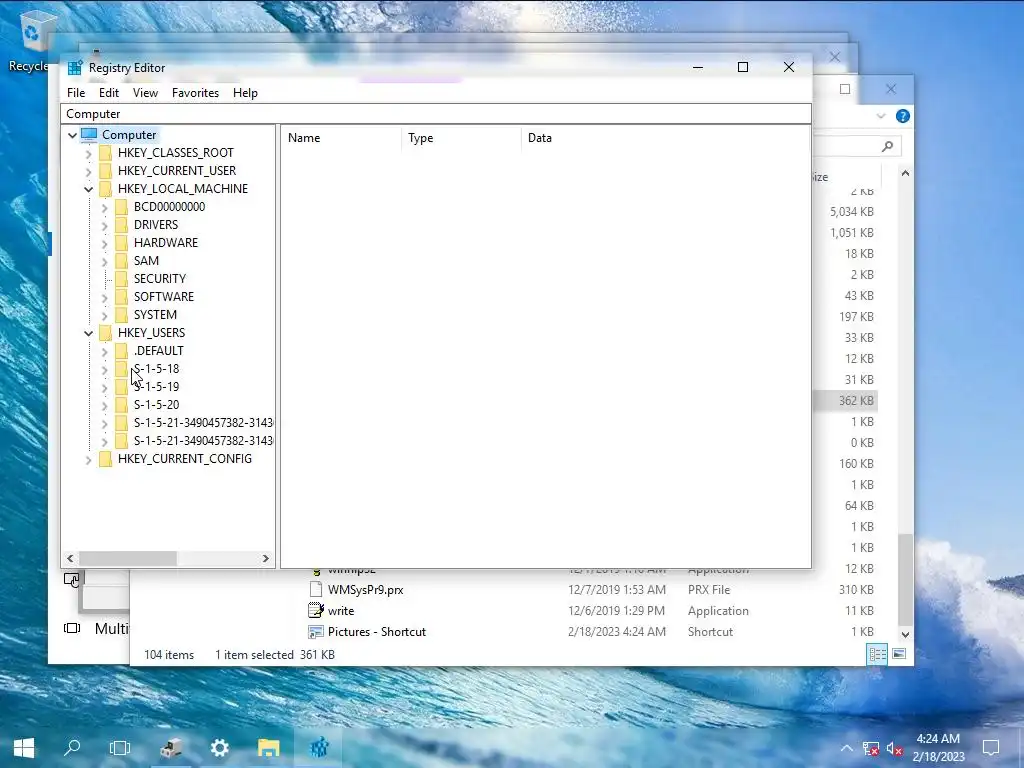The height and width of the screenshot is (768, 1024).
Task: Expand the DRIVERS key chevron
Action: (104, 225)
